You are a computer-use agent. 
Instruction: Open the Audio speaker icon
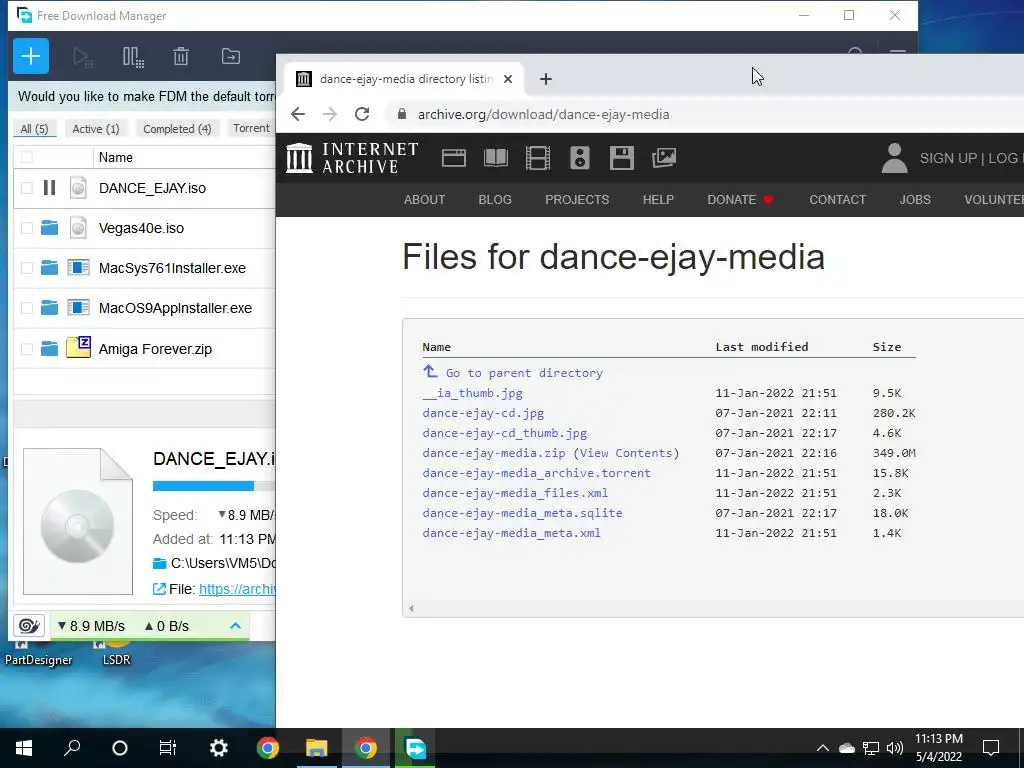click(x=580, y=158)
